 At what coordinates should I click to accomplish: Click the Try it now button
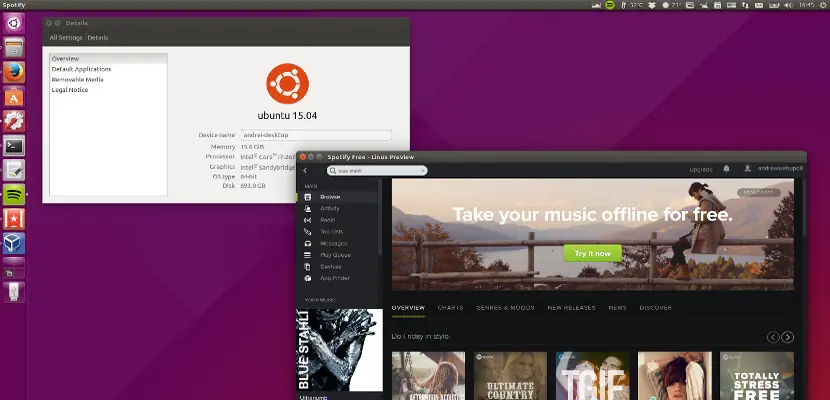592,253
